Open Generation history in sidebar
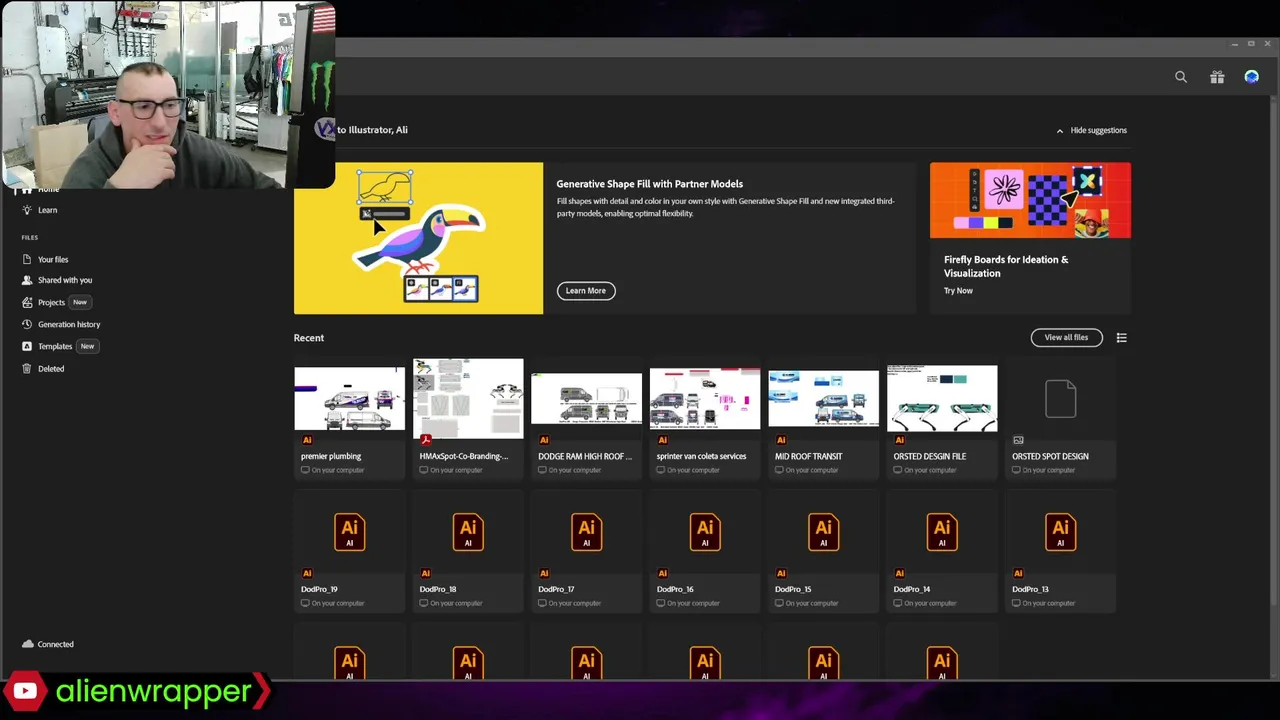 [69, 324]
